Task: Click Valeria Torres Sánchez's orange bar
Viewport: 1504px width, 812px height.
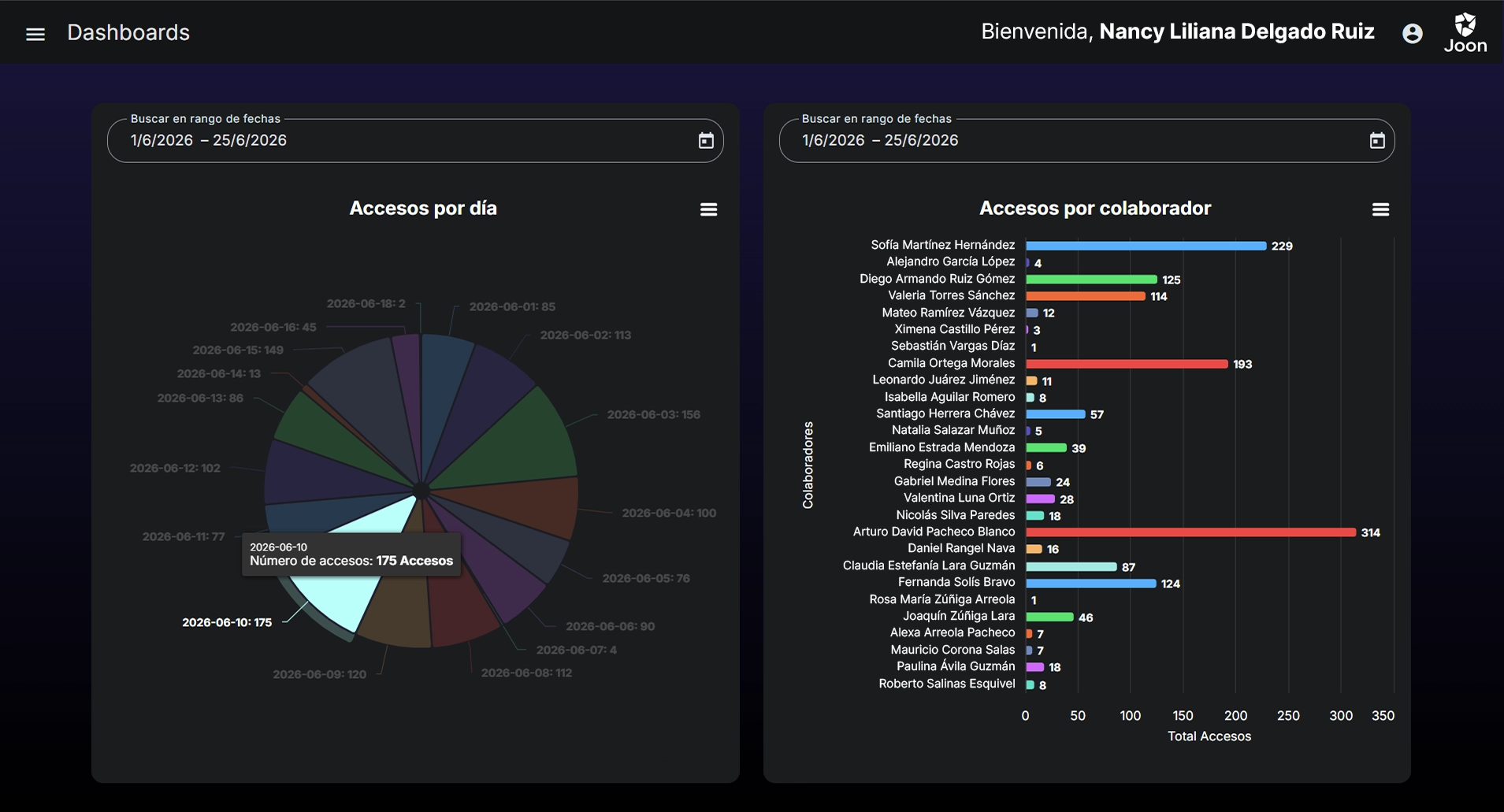Action: pos(1086,296)
